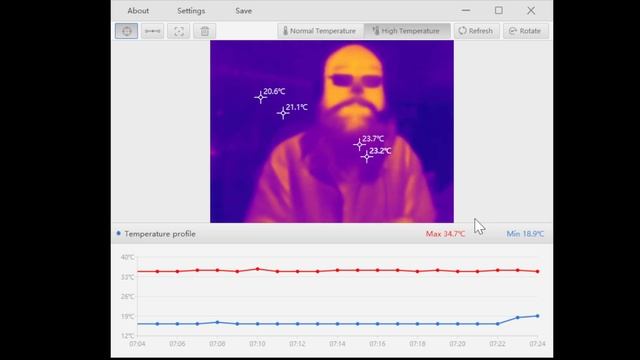Select the 23.7℃ measurement point marker
This screenshot has height=360, width=640.
coord(359,144)
